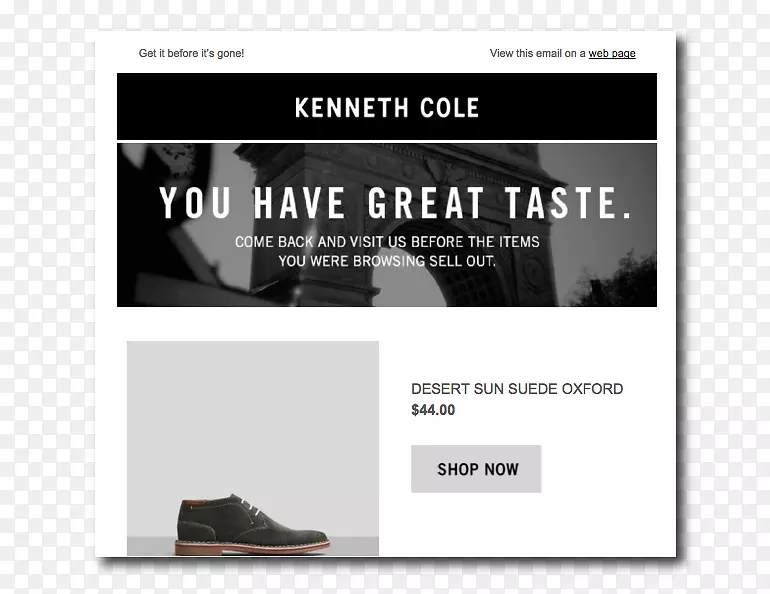Image resolution: width=770 pixels, height=594 pixels.
Task: Click the "View this email on a" text
Action: point(537,54)
